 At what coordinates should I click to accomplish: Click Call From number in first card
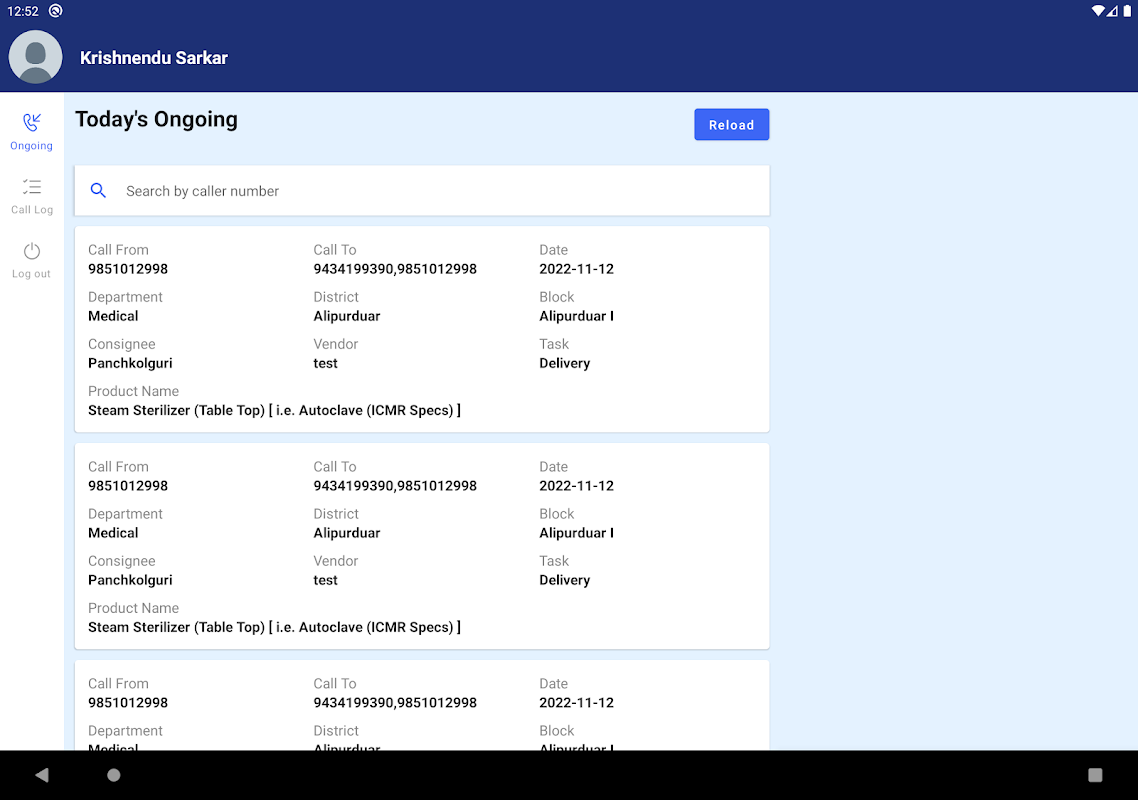pyautogui.click(x=128, y=269)
